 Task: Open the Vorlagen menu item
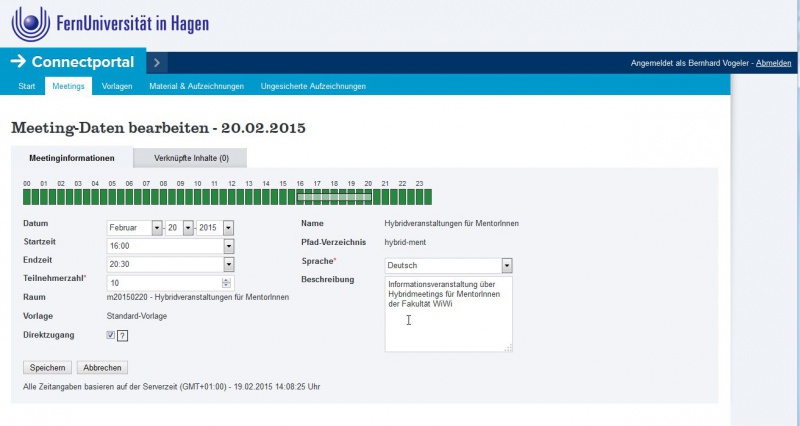117,86
